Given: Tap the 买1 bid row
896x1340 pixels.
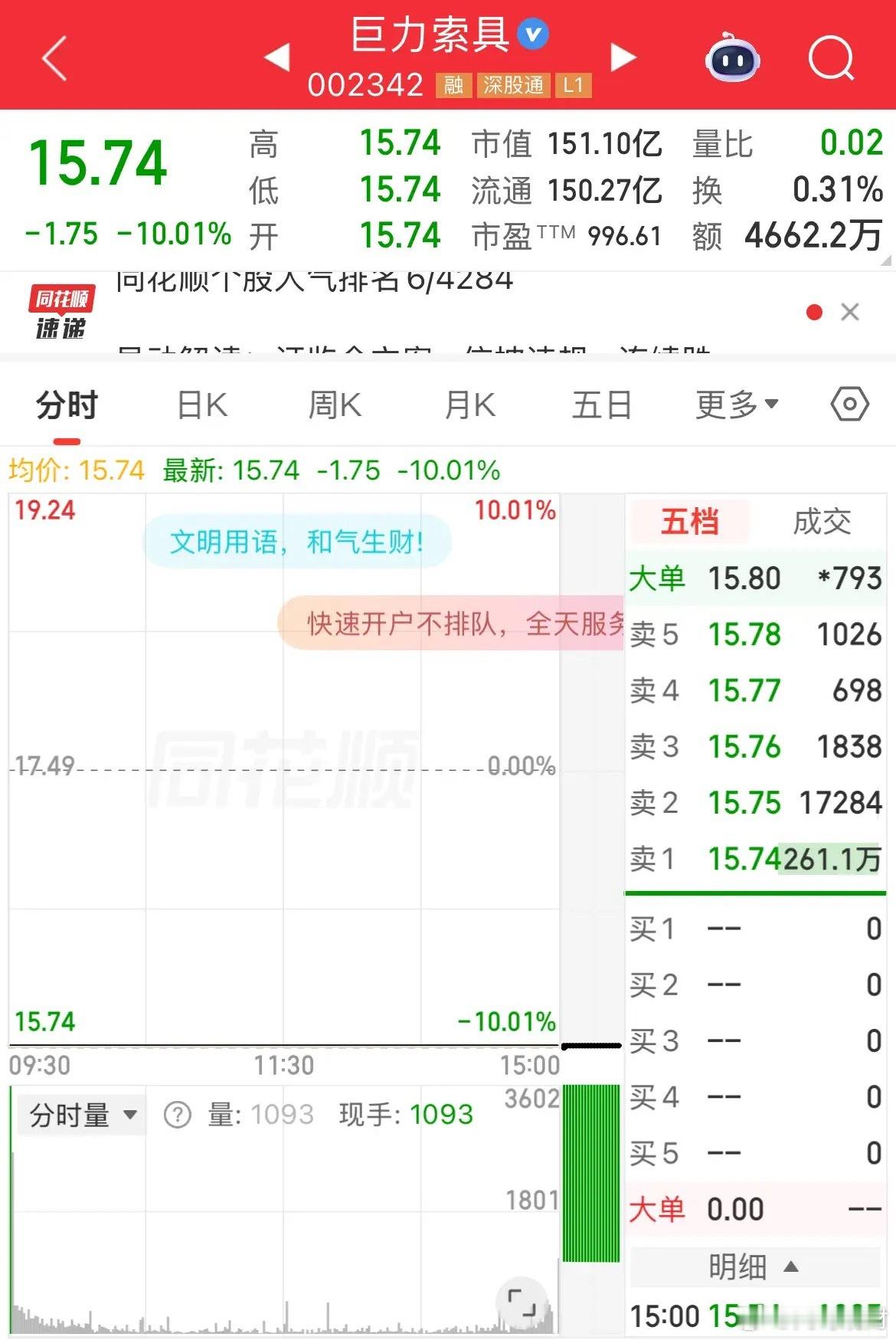Looking at the screenshot, I should point(755,929).
